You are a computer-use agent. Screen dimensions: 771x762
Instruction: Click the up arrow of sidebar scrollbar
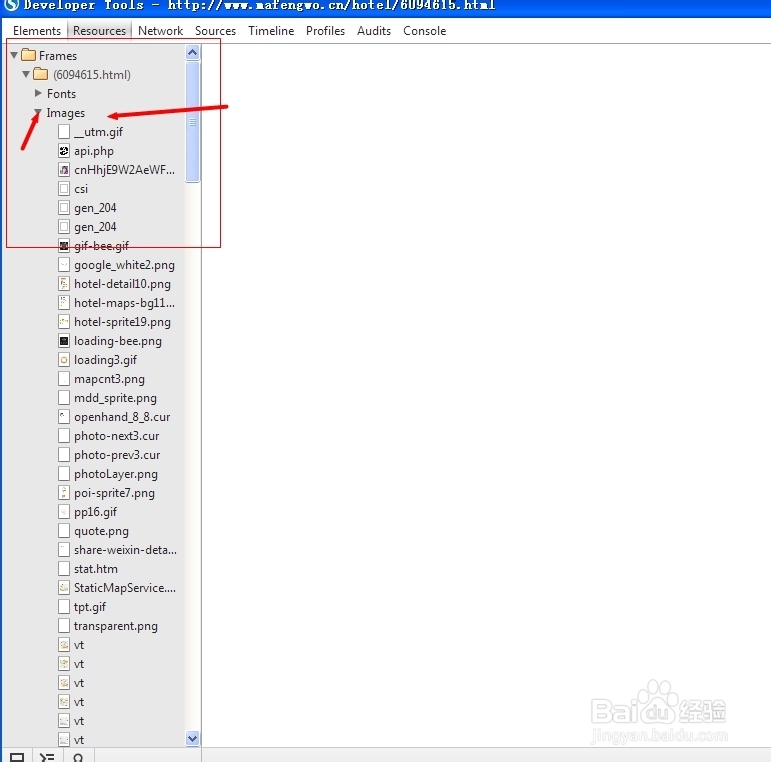click(193, 52)
